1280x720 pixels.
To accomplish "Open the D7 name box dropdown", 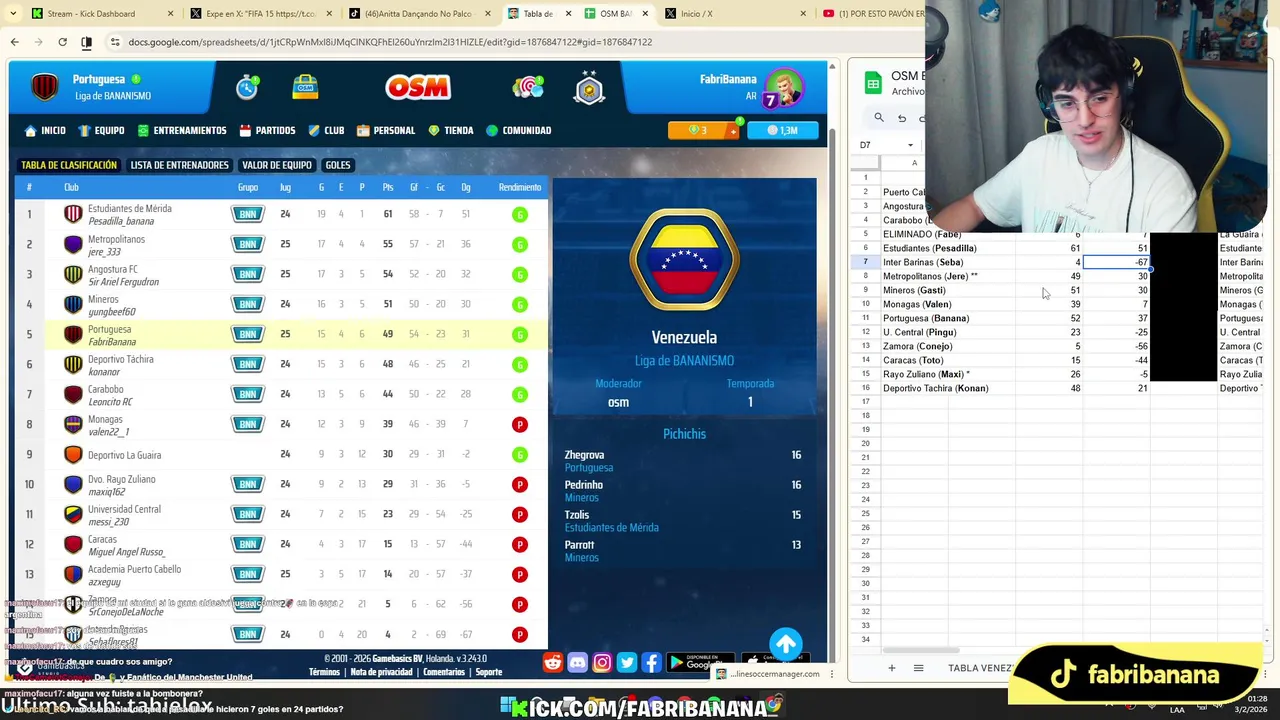I will coord(910,145).
